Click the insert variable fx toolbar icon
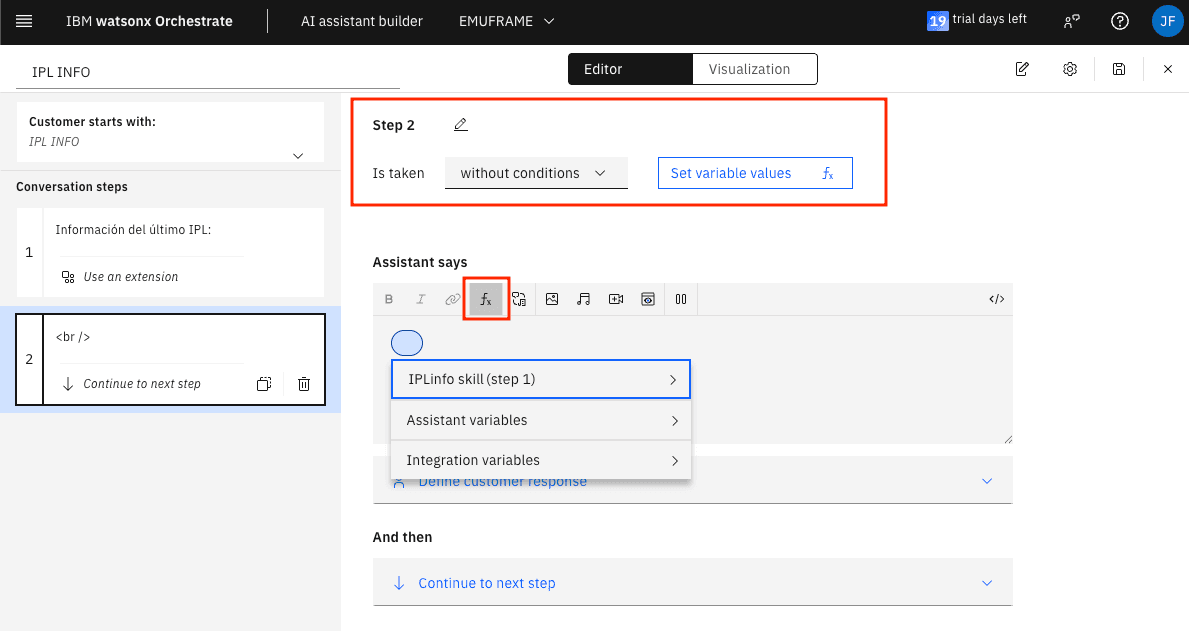This screenshot has height=631, width=1189. click(x=486, y=299)
